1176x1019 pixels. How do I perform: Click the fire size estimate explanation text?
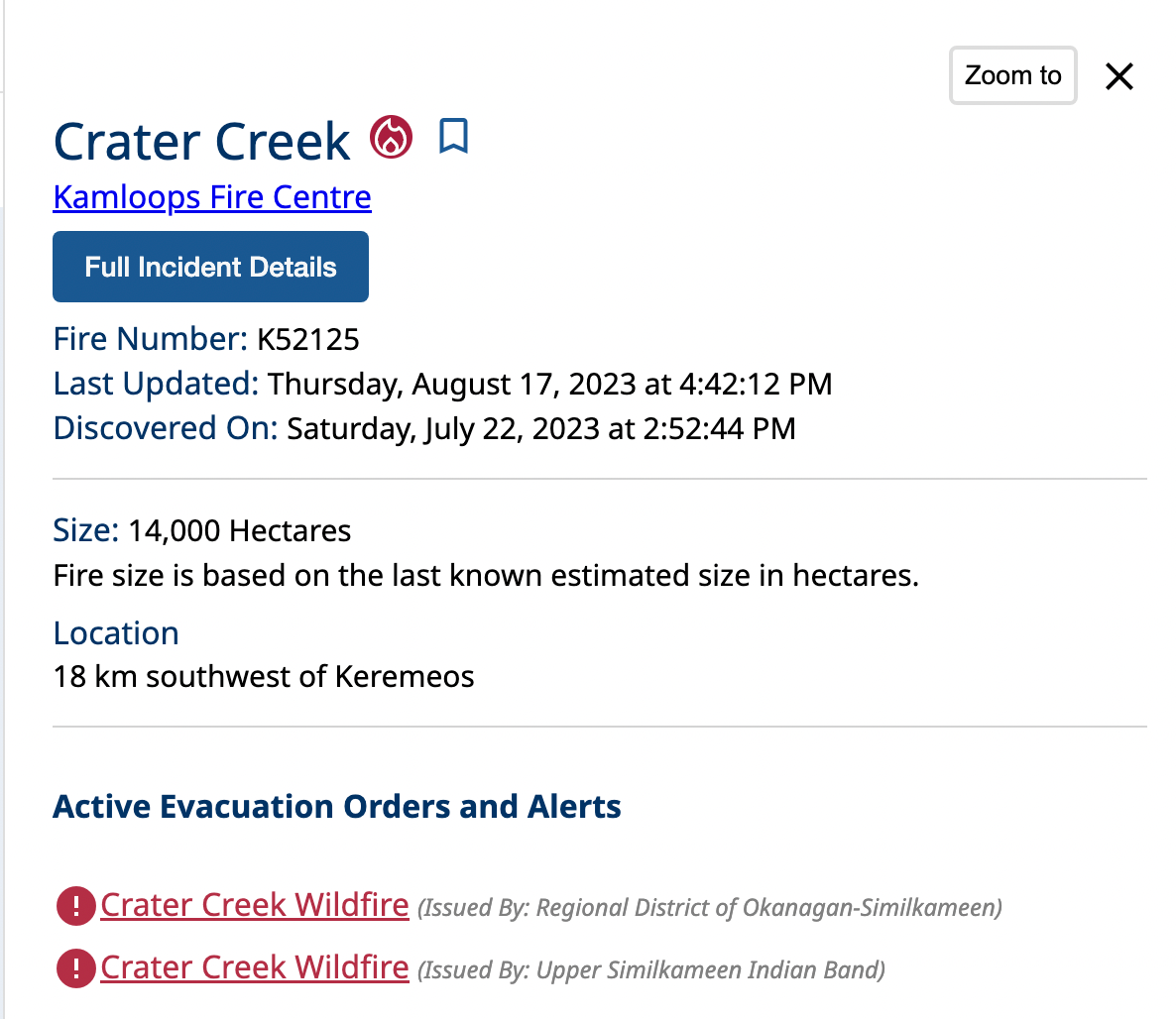[x=486, y=576]
